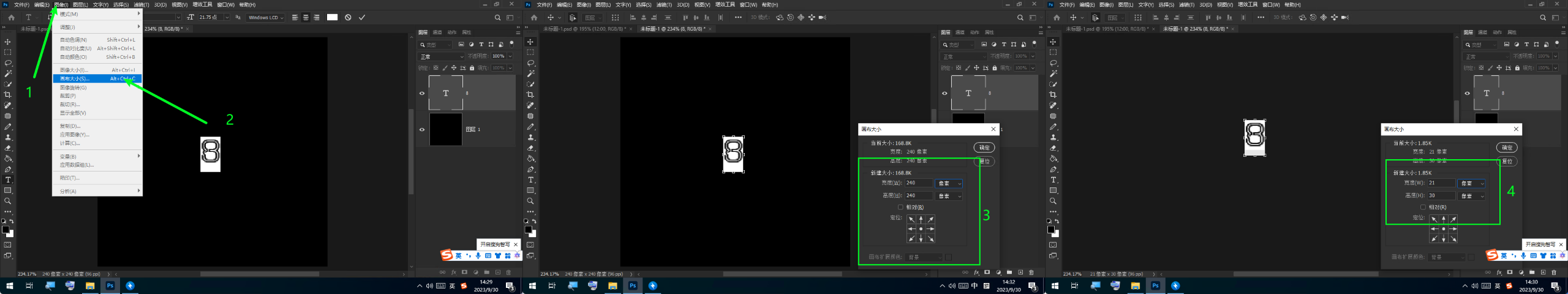Image resolution: width=1568 pixels, height=294 pixels.
Task: Select the Crop tool in the leftmost toolbar
Action: (x=8, y=95)
